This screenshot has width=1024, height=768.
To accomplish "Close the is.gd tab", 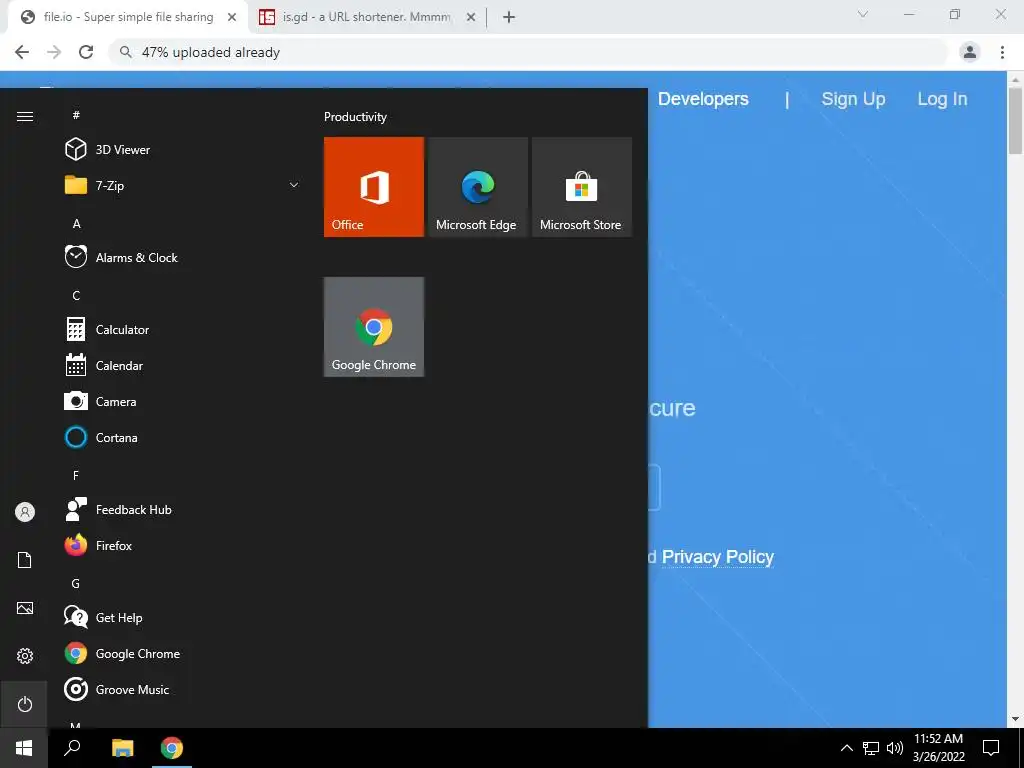I will (471, 18).
